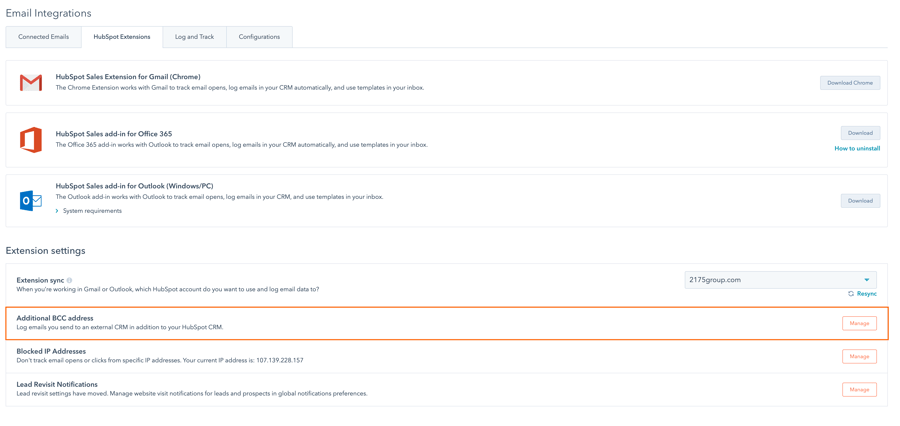Switch to Connected Emails tab
This screenshot has height=426, width=900.
[x=44, y=37]
